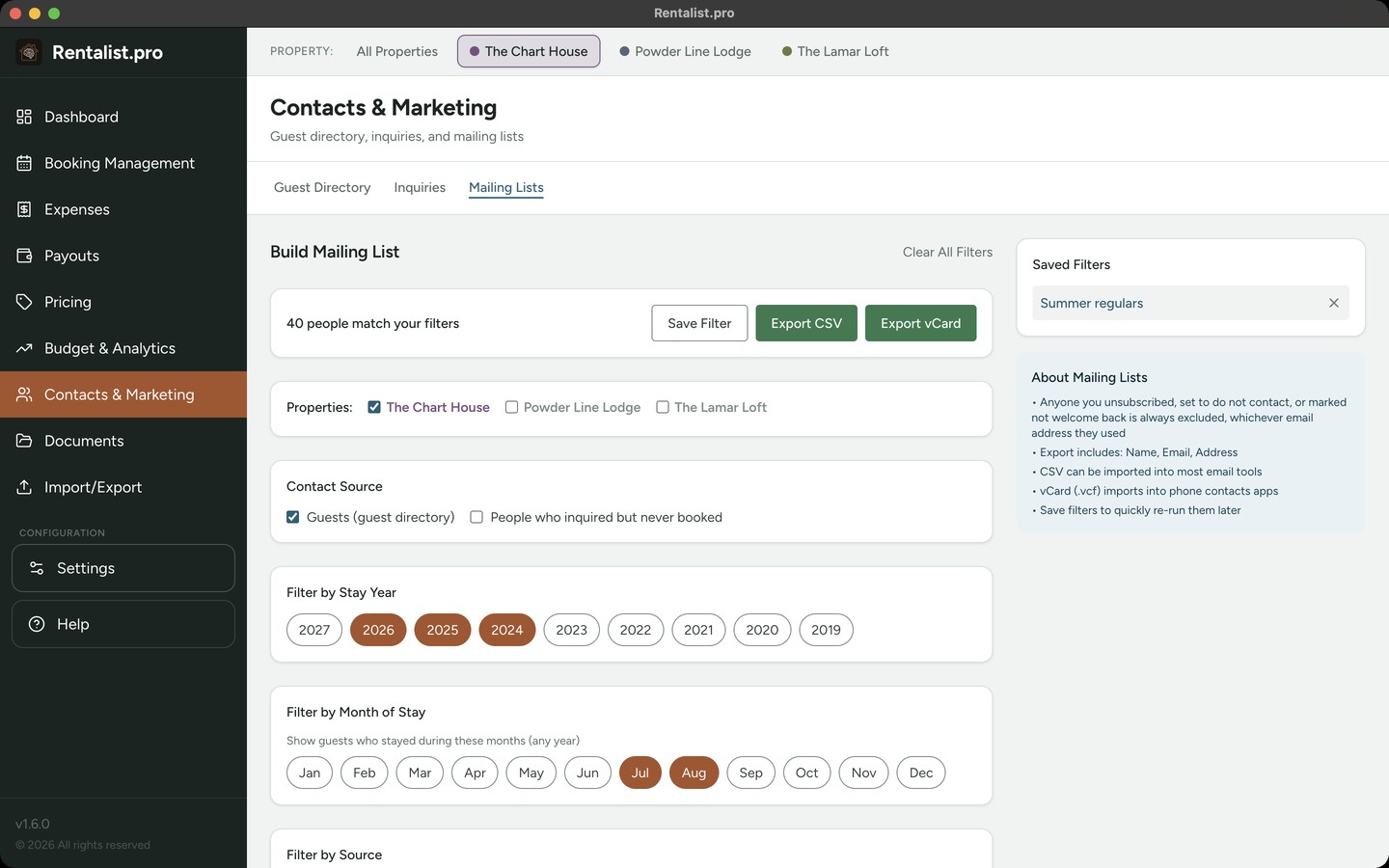Switch property to The Lamar Loft tab

835,51
